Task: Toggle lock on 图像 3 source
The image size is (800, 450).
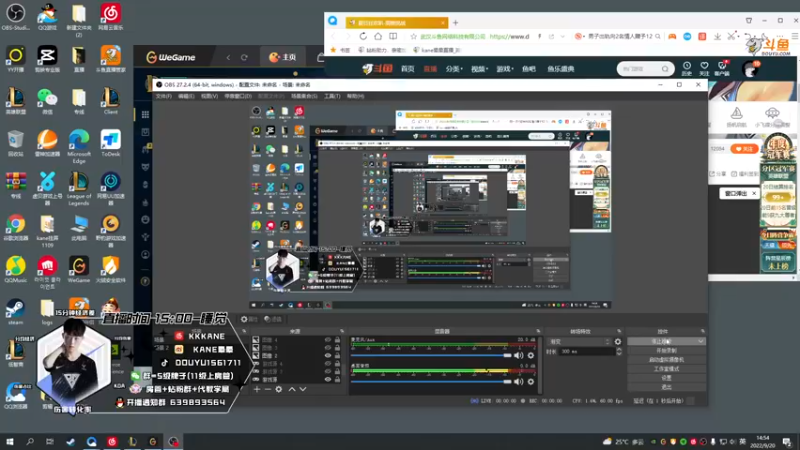Action: (x=337, y=347)
